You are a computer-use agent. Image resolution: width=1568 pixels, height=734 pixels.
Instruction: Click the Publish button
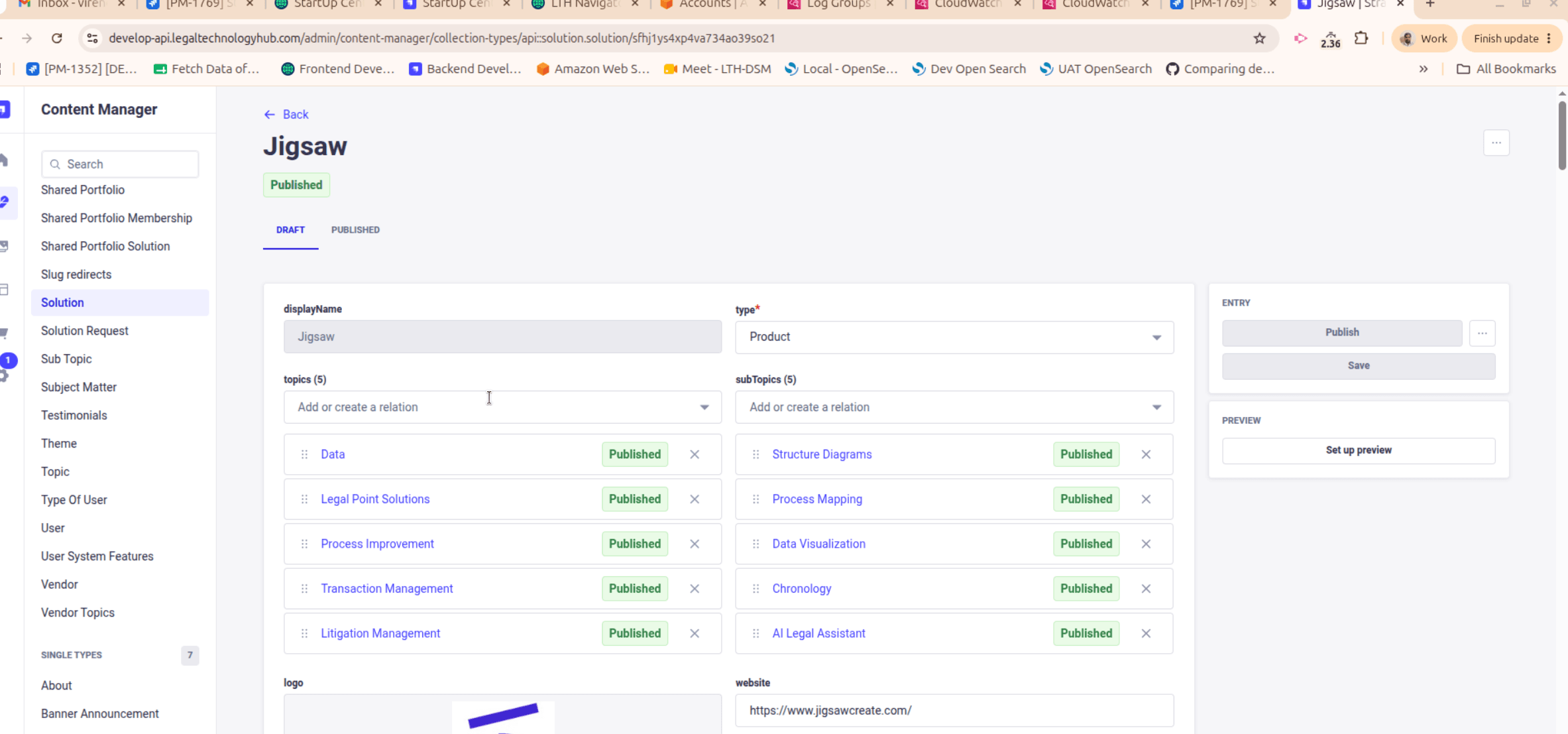tap(1342, 332)
